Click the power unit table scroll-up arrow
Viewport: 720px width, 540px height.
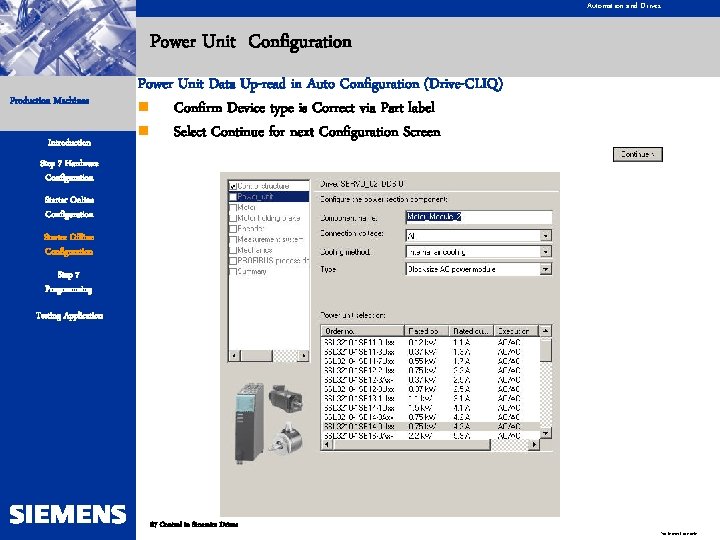pos(545,331)
